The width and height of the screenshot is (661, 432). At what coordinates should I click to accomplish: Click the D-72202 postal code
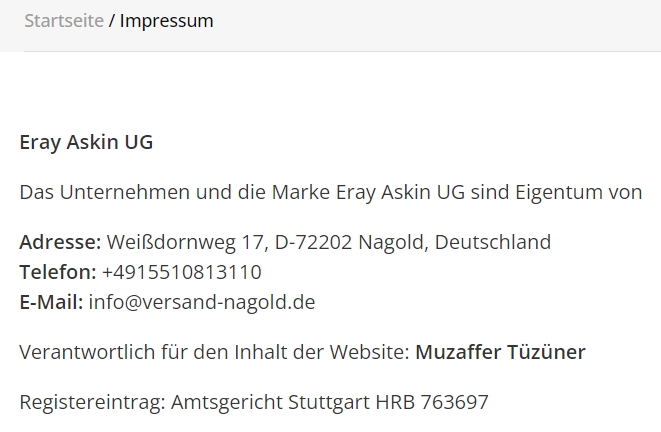(x=313, y=242)
